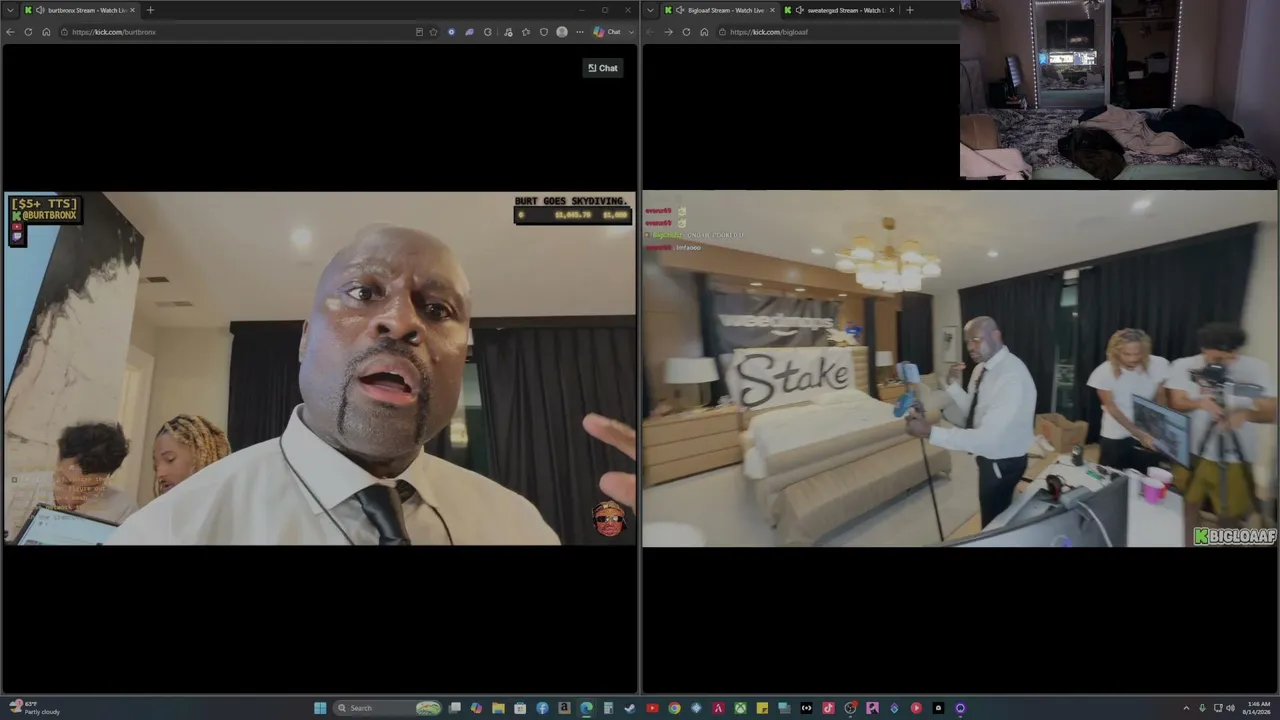This screenshot has width=1280, height=720.
Task: Mute the Bigloaaf Stream tab audio
Action: (x=680, y=10)
